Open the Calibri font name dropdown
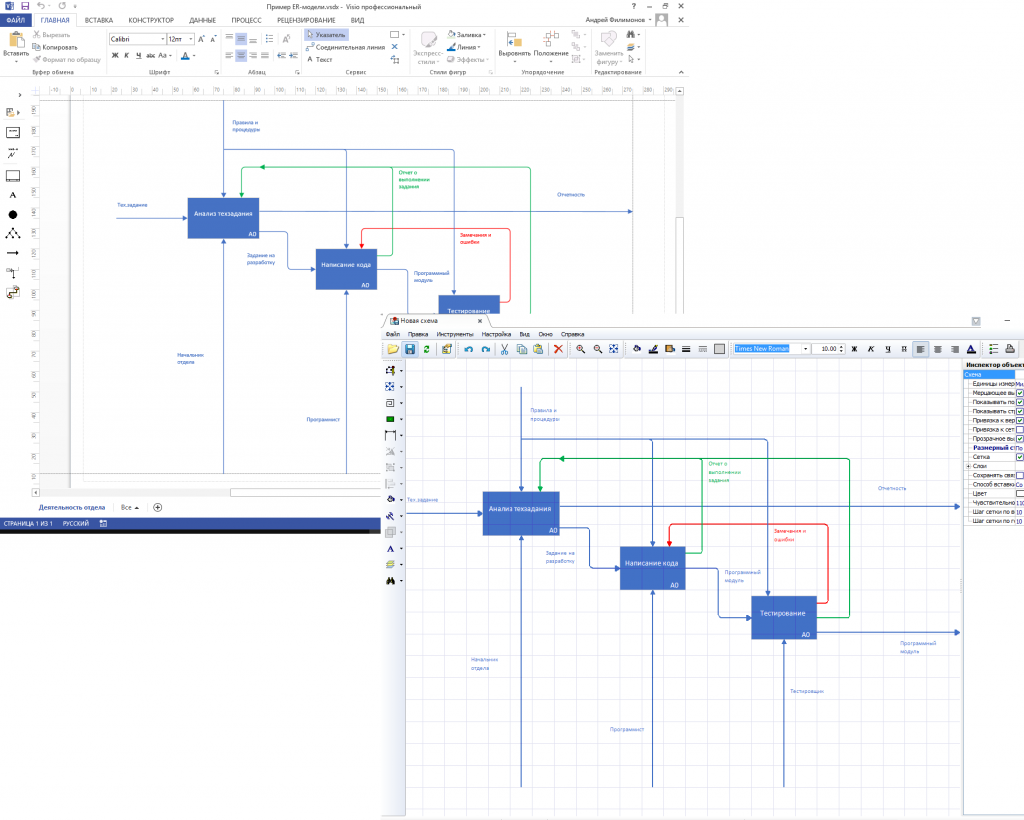 pos(163,39)
